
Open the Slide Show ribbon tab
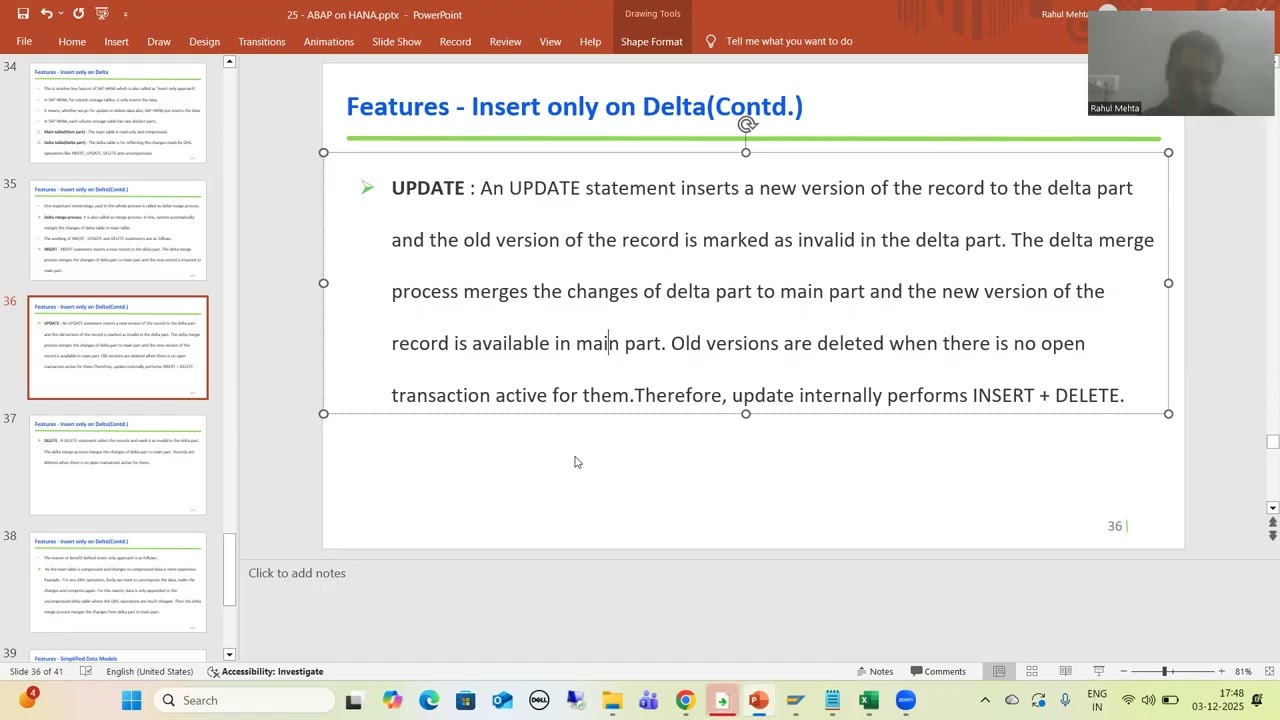(x=397, y=41)
